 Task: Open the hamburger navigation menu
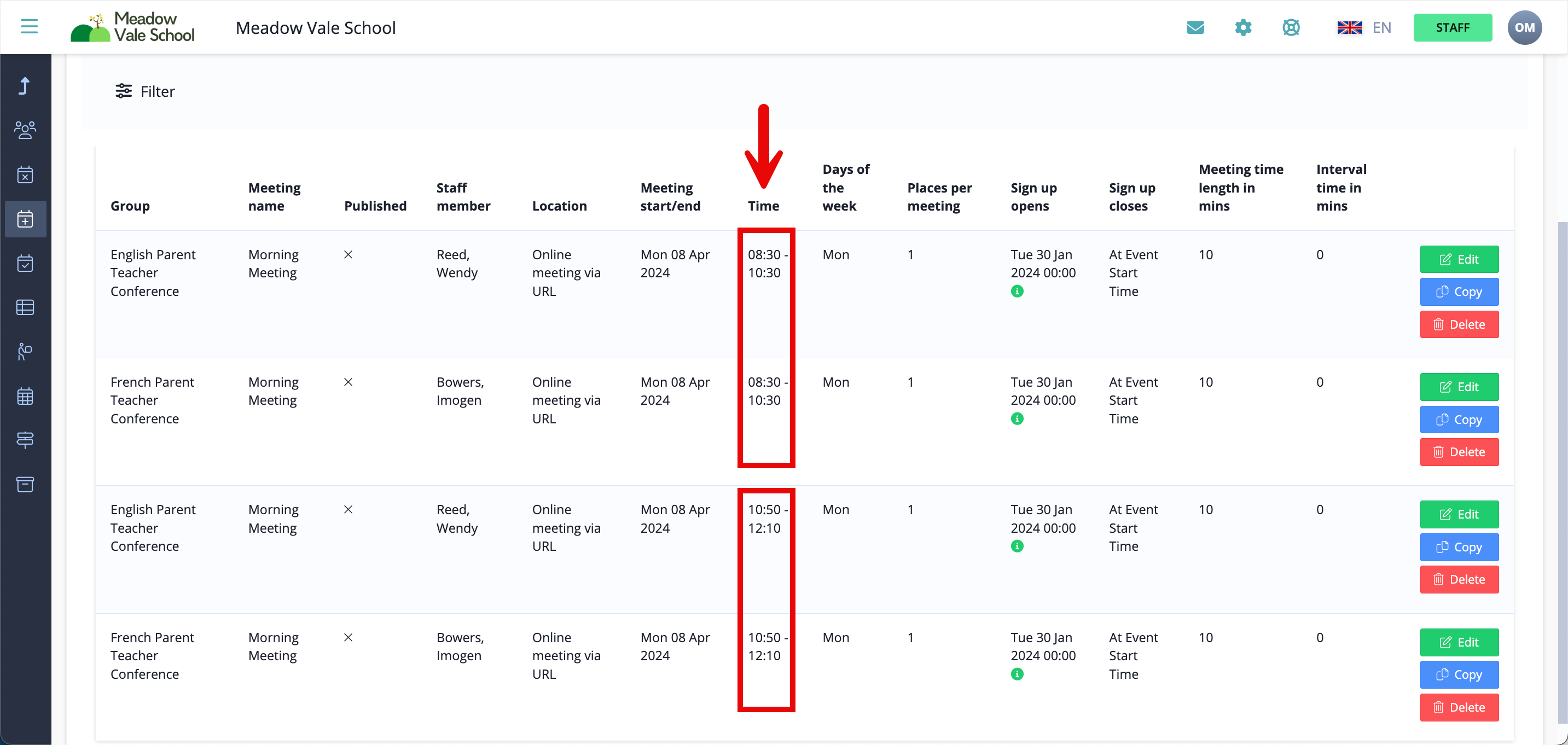tap(29, 27)
